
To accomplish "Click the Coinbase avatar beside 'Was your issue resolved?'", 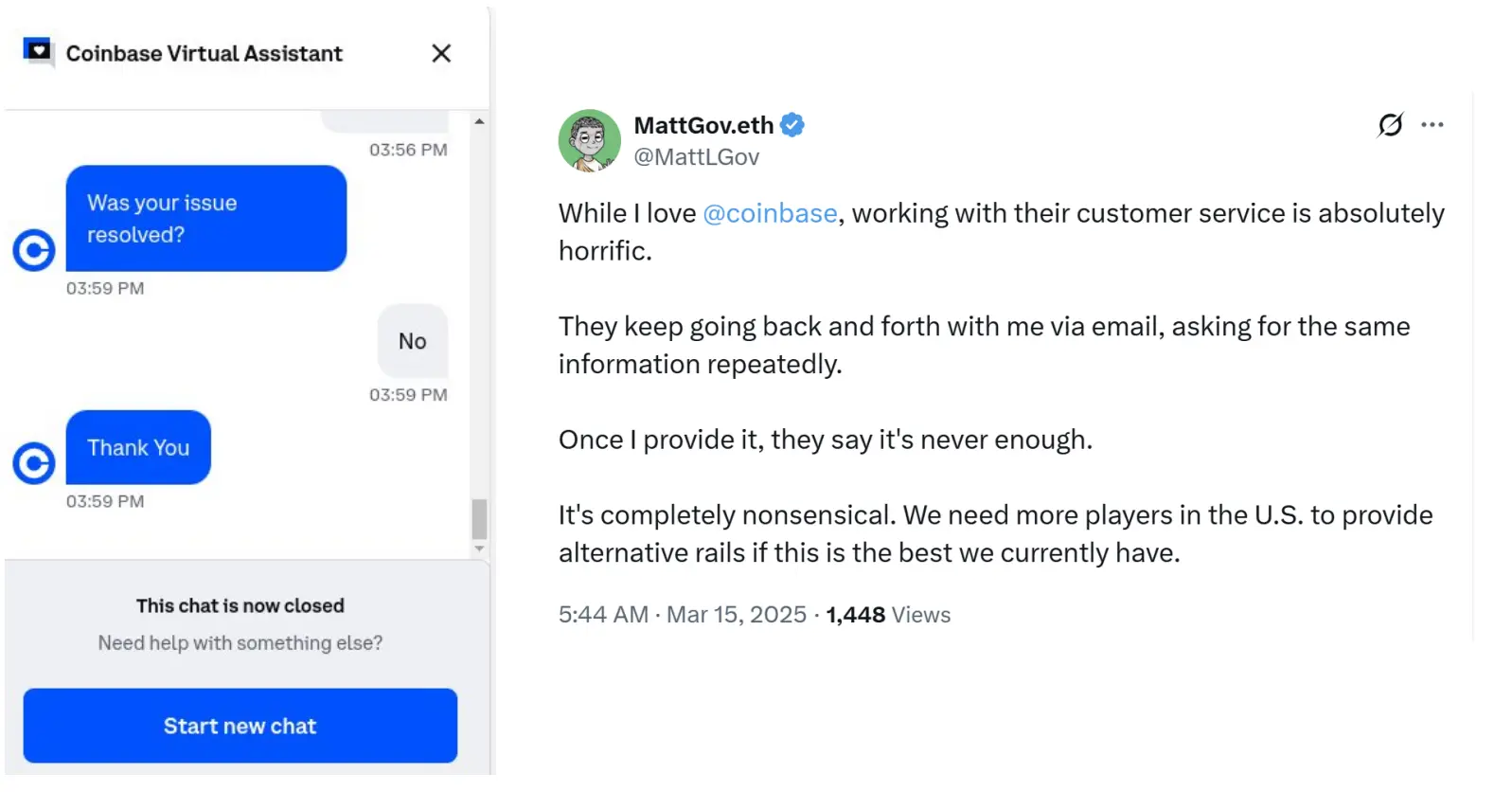I will click(34, 251).
